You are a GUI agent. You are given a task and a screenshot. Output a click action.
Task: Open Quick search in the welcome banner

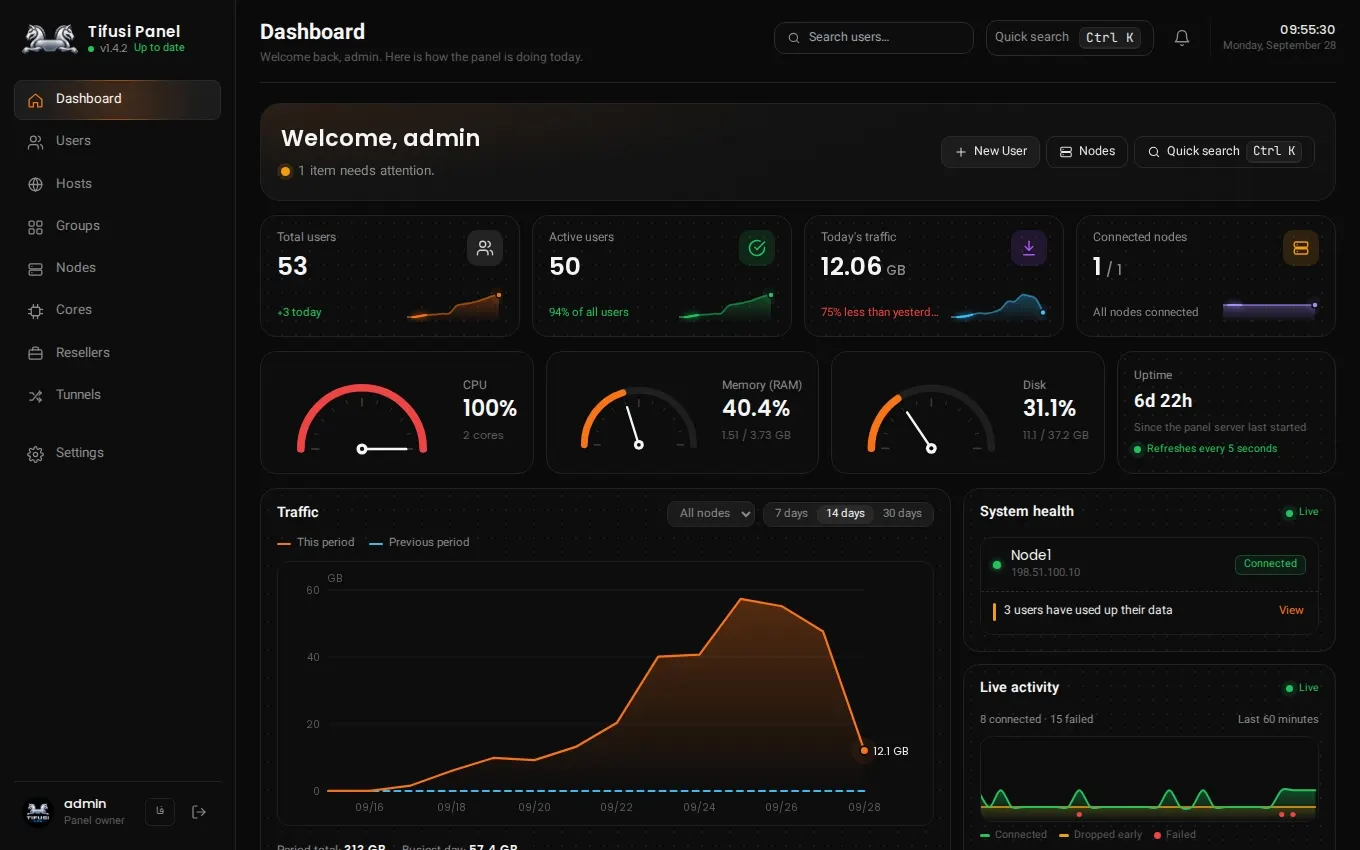pyautogui.click(x=1224, y=152)
